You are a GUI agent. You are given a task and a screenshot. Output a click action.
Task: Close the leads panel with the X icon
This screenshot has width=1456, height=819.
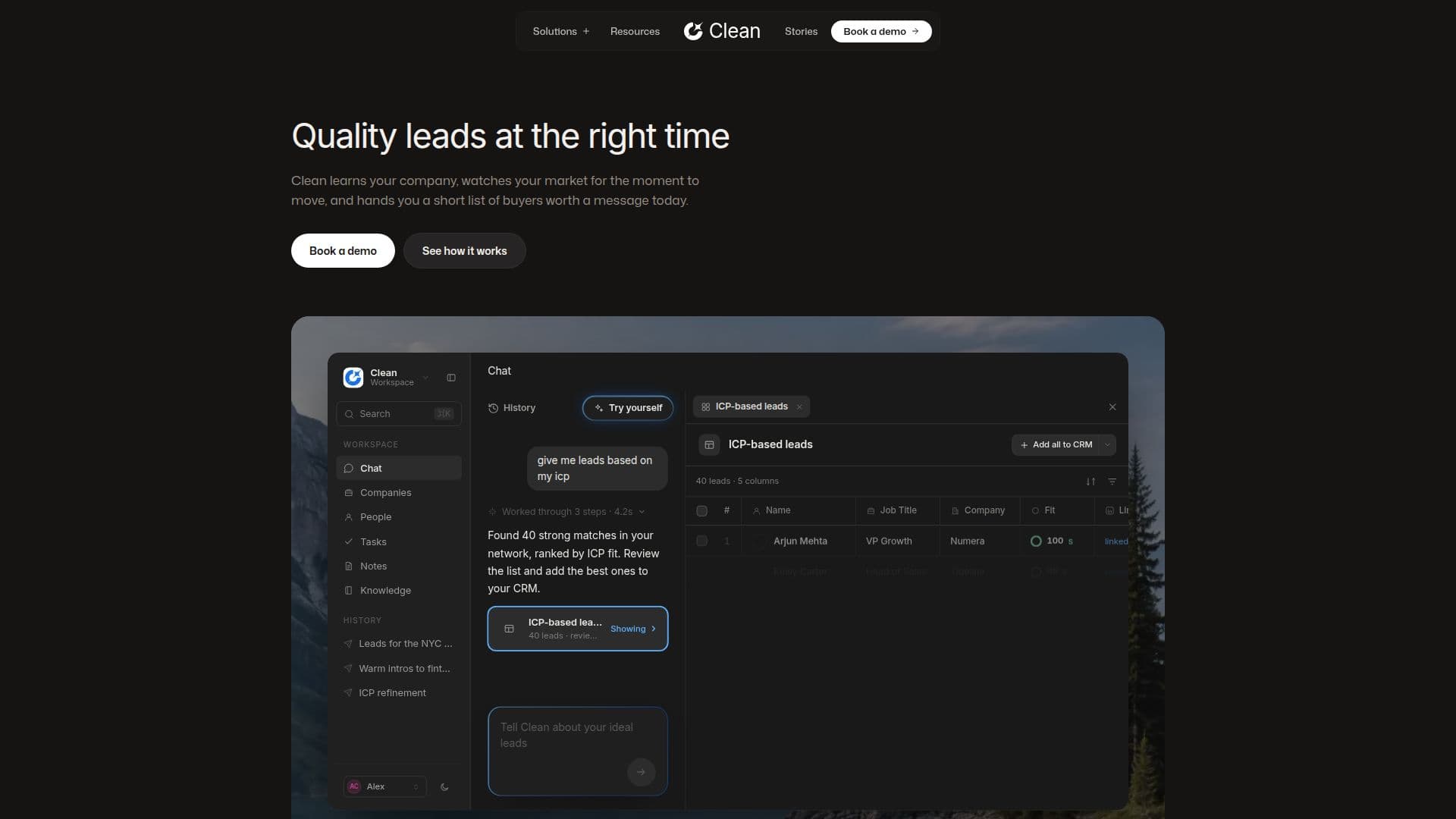tap(1112, 407)
